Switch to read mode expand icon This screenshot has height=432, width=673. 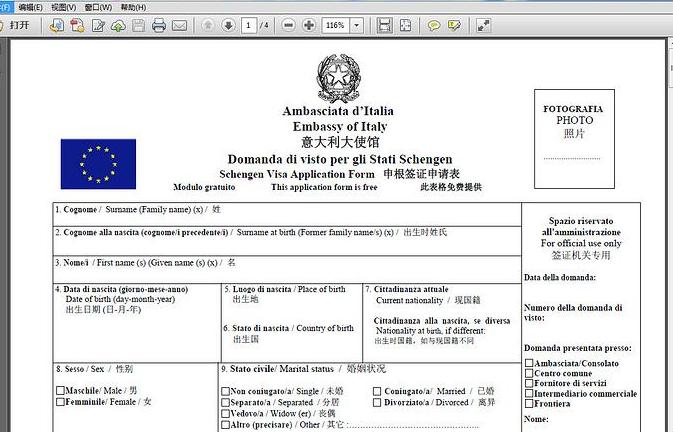tap(483, 25)
